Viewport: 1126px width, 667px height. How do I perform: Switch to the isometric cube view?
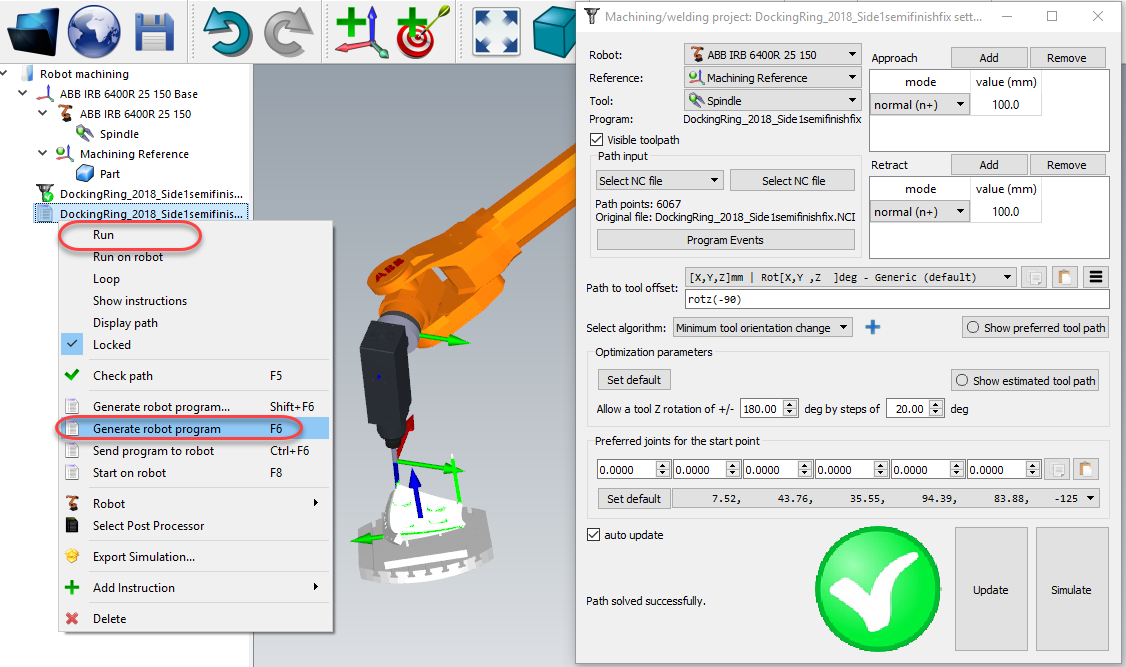click(x=554, y=32)
